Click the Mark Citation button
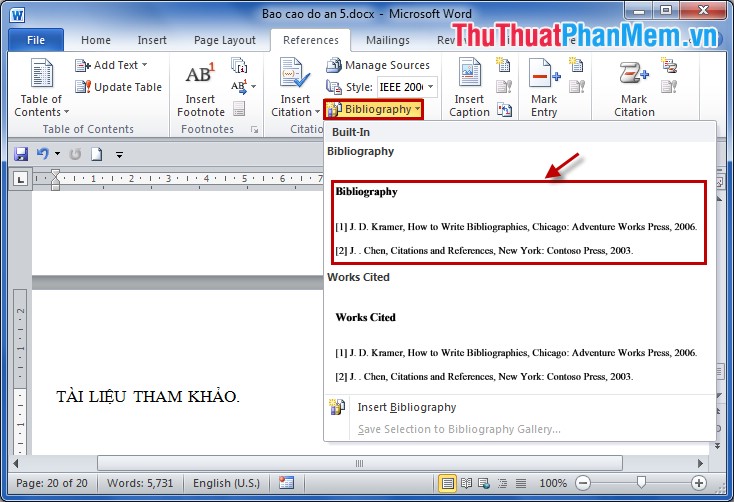 click(x=634, y=87)
